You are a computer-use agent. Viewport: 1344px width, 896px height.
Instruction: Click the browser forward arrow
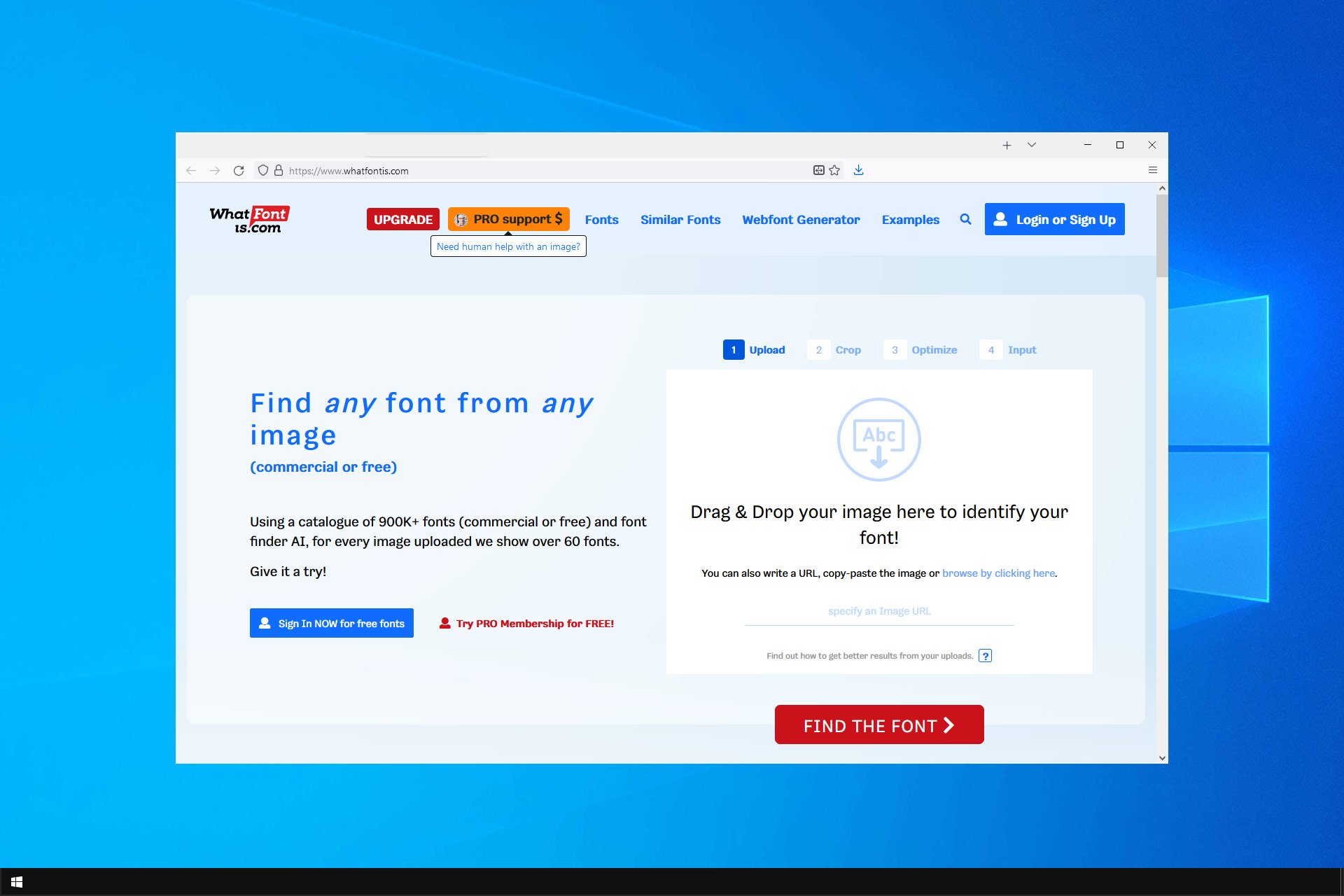point(215,171)
